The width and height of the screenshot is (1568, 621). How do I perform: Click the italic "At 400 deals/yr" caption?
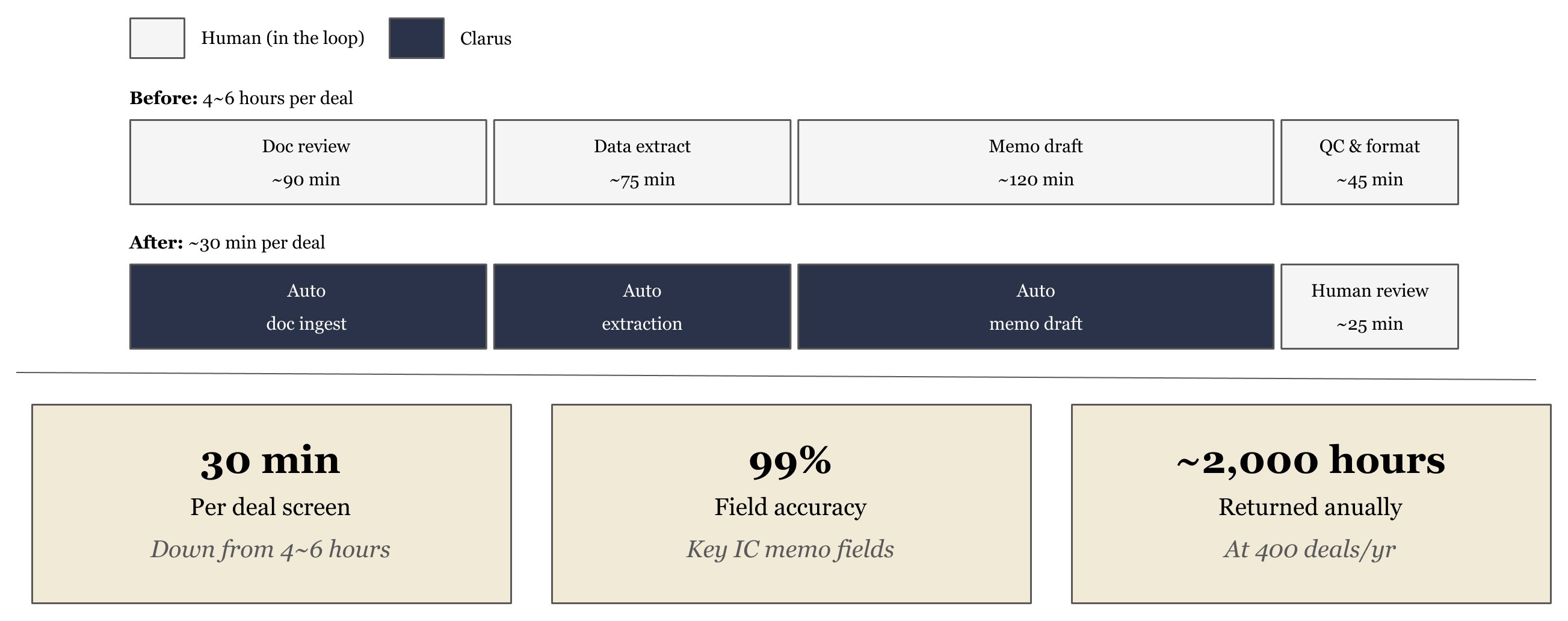point(1310,549)
